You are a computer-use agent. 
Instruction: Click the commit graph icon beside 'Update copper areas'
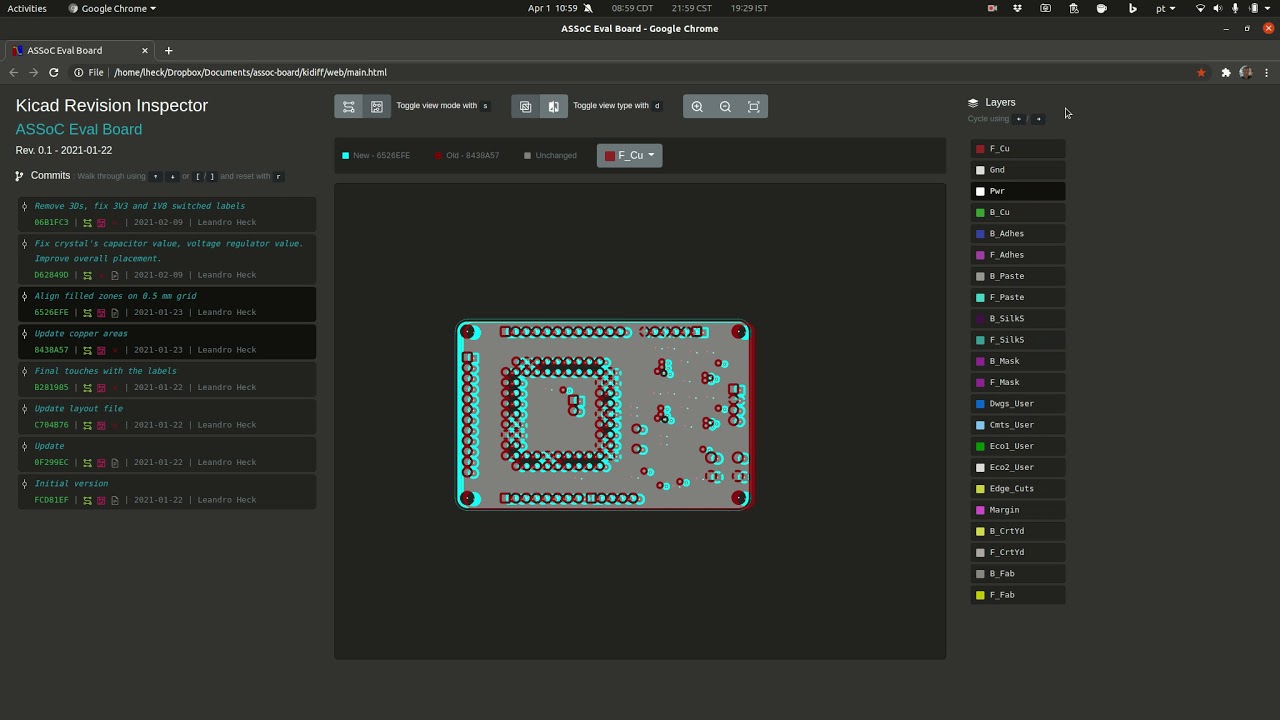point(24,333)
